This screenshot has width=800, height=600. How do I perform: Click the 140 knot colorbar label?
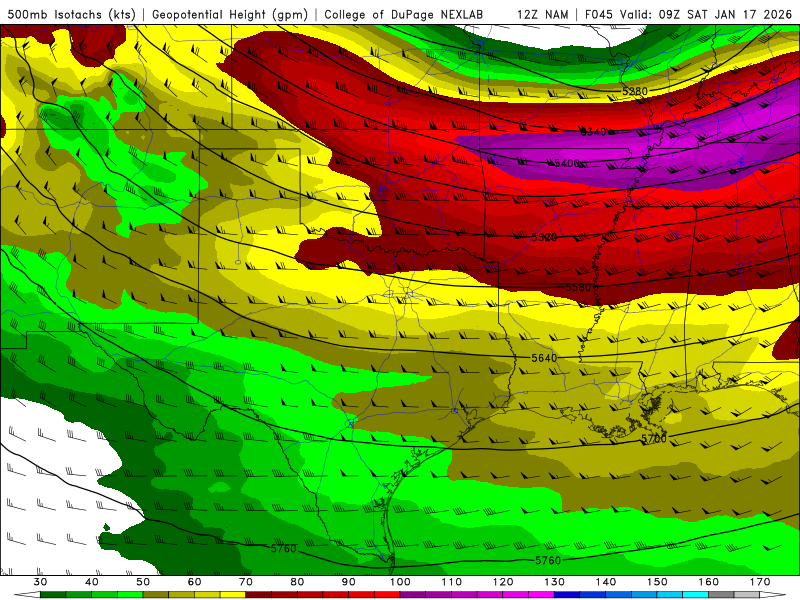point(606,582)
